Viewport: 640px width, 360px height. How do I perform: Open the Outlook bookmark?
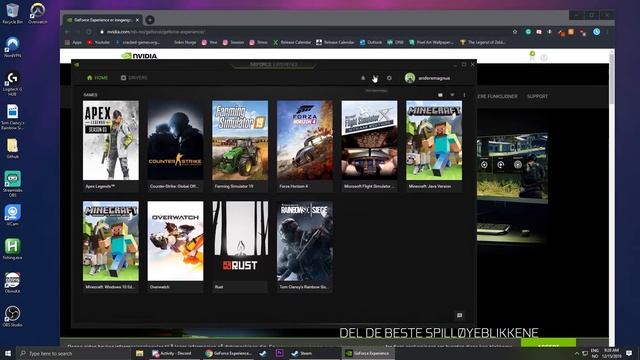[371, 42]
